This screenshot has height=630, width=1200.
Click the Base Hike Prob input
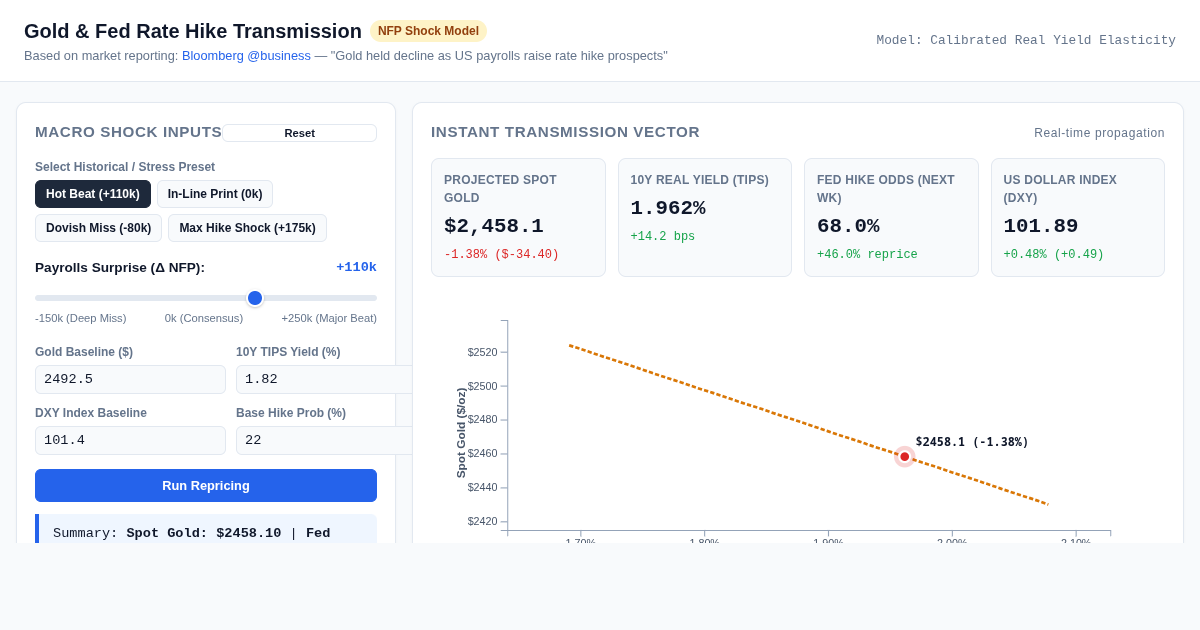(325, 440)
